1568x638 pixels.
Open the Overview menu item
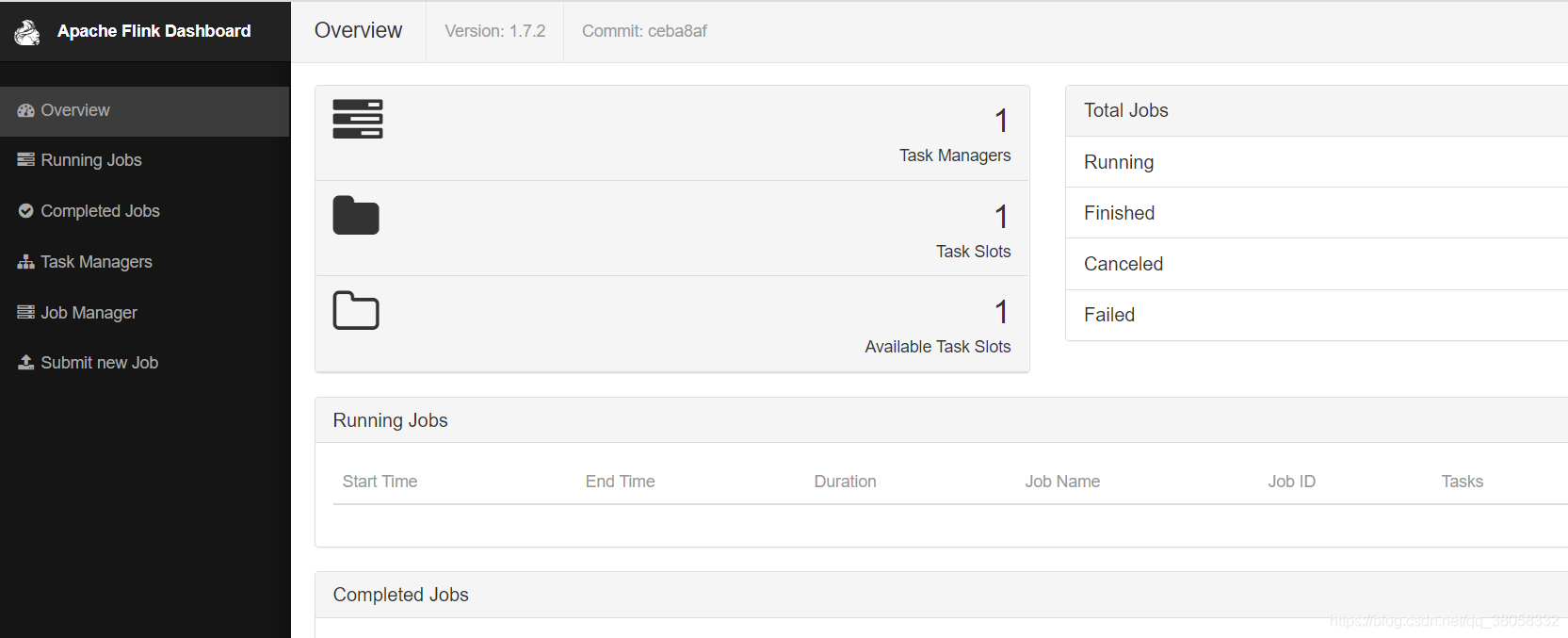(145, 110)
